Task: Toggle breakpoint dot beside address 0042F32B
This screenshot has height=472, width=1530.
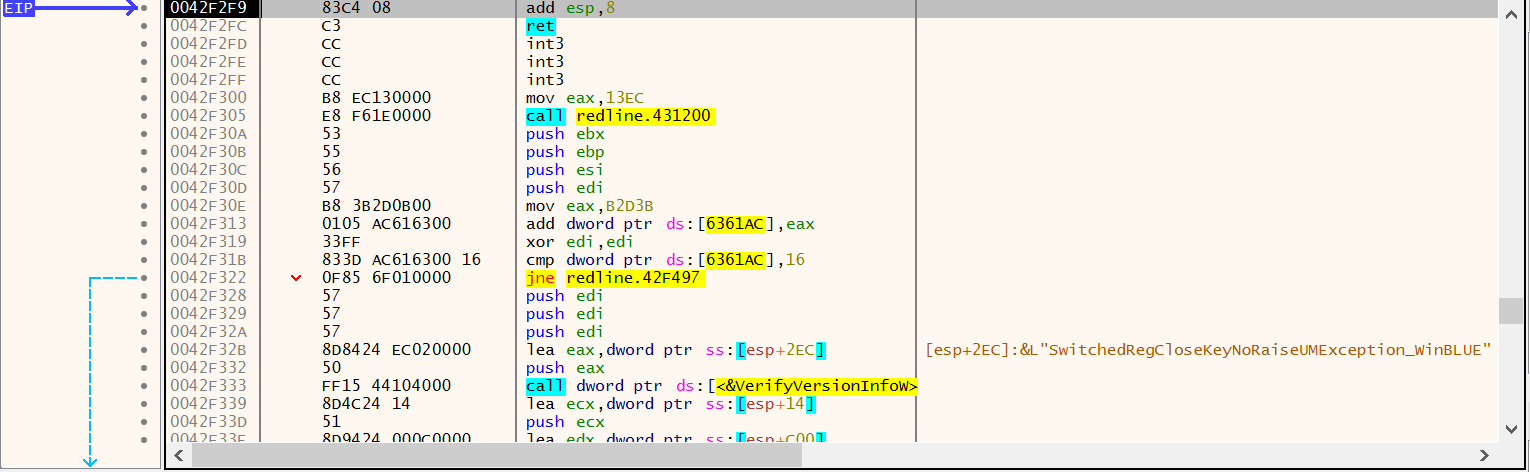Action: 145,350
